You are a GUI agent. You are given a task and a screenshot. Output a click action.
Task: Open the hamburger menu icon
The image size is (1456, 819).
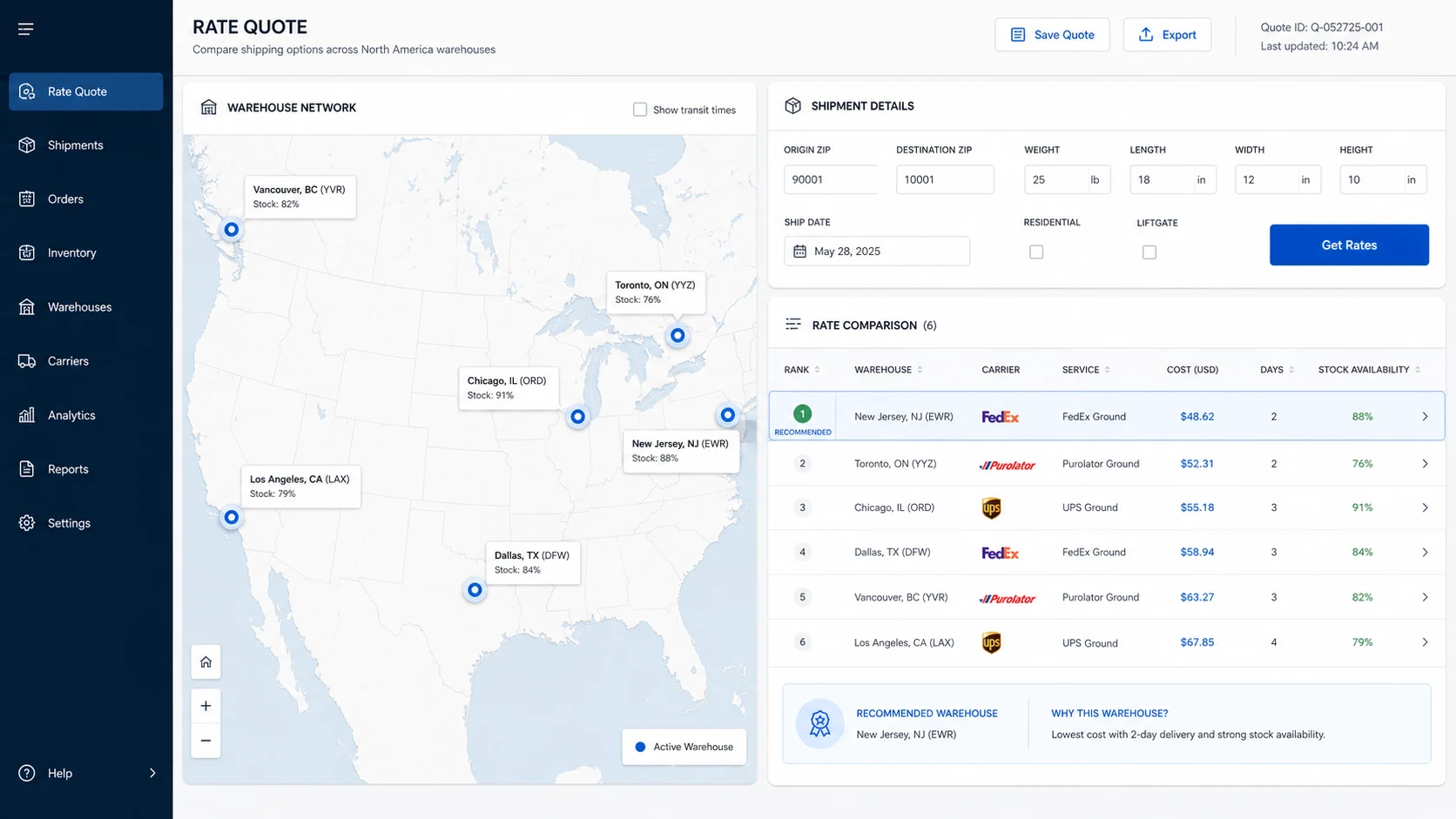click(x=26, y=30)
